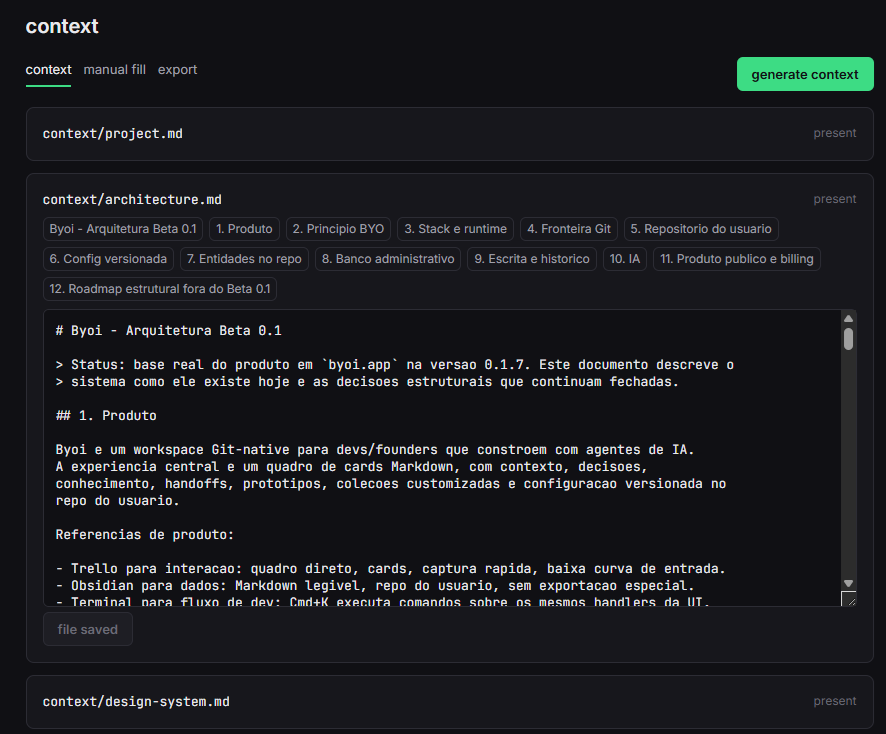Click present status of design-system.md
Image resolution: width=886 pixels, height=734 pixels.
coord(835,701)
